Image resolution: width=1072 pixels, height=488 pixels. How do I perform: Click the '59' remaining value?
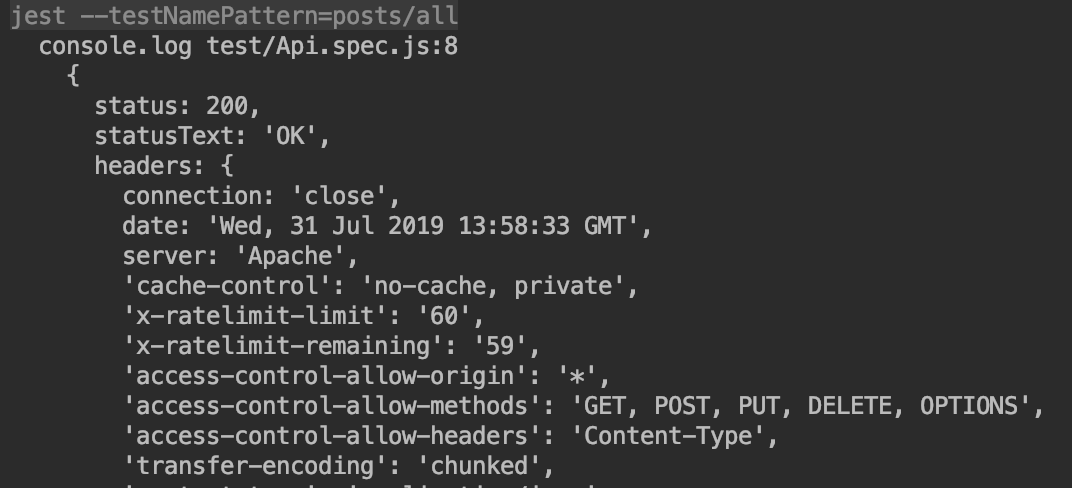click(x=500, y=346)
